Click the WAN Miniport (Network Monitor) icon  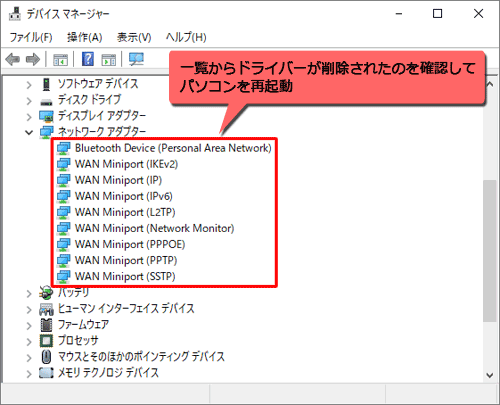pos(63,228)
